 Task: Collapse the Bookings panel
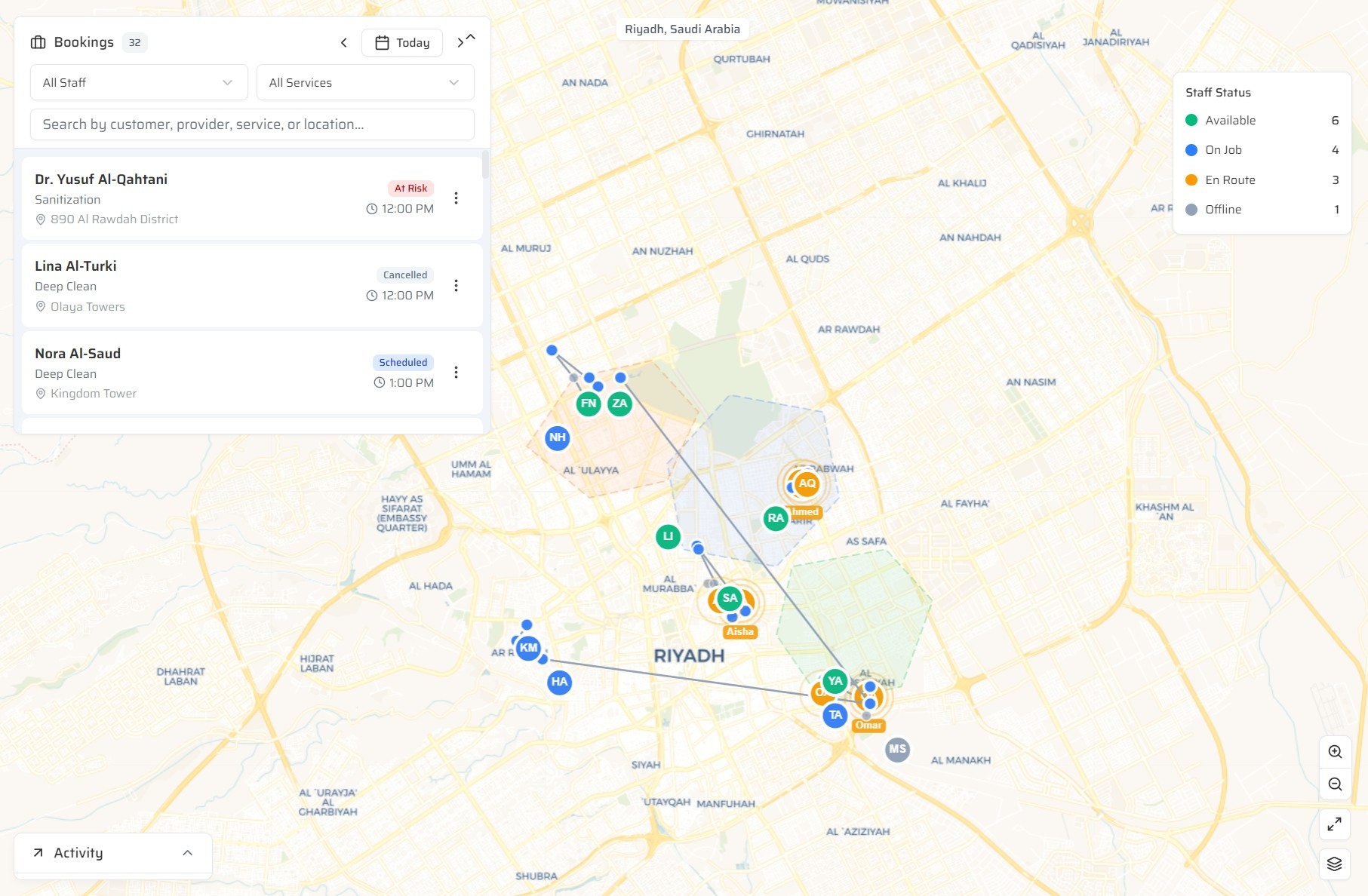coord(471,36)
